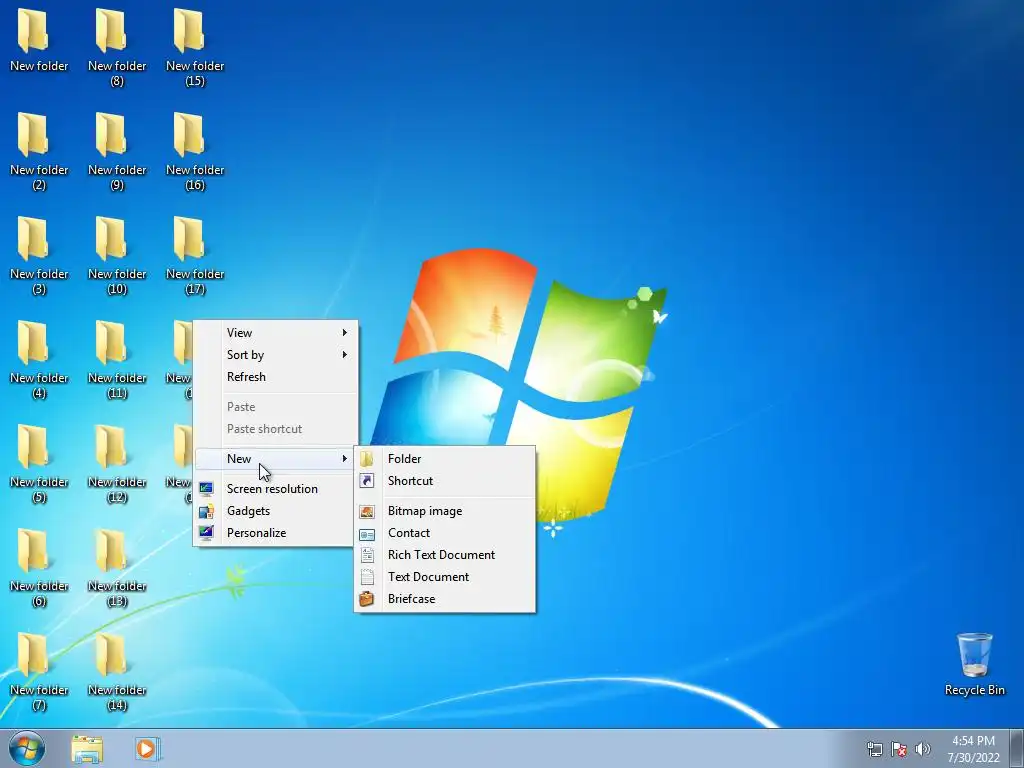Viewport: 1024px width, 768px height.
Task: Select the New folder (4) icon
Action: click(x=39, y=359)
